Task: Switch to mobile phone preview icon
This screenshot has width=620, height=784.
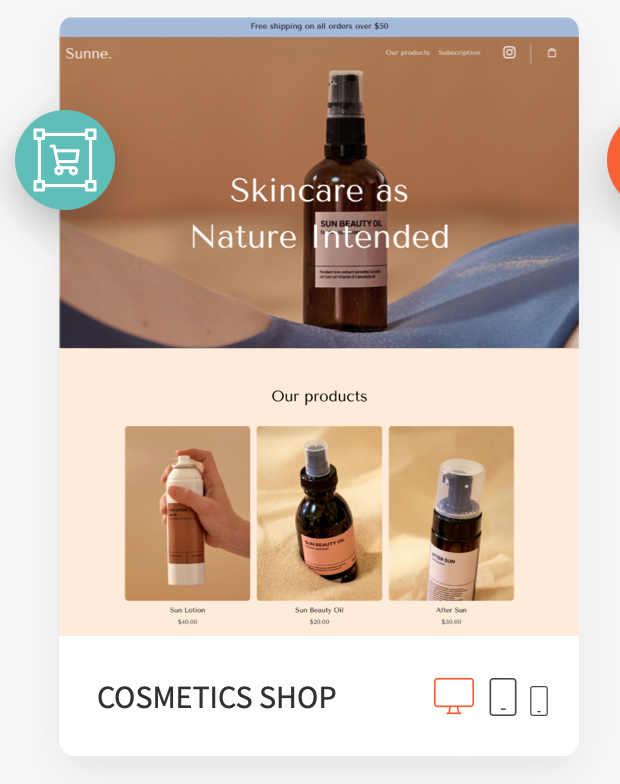Action: pos(538,700)
